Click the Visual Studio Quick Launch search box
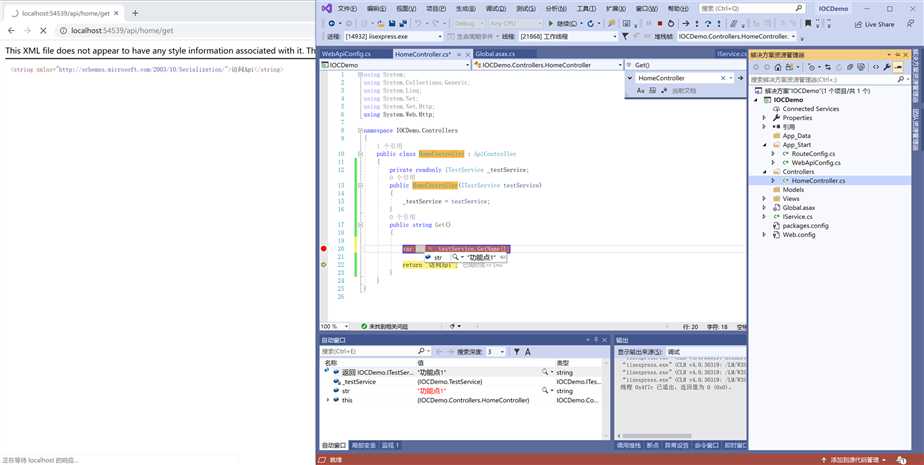 (x=752, y=8)
